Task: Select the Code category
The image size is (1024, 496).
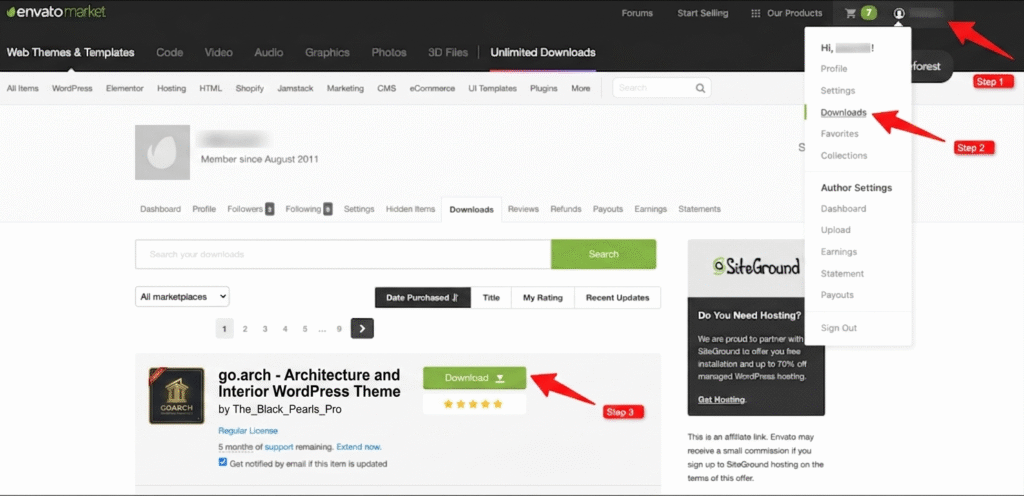Action: point(170,52)
